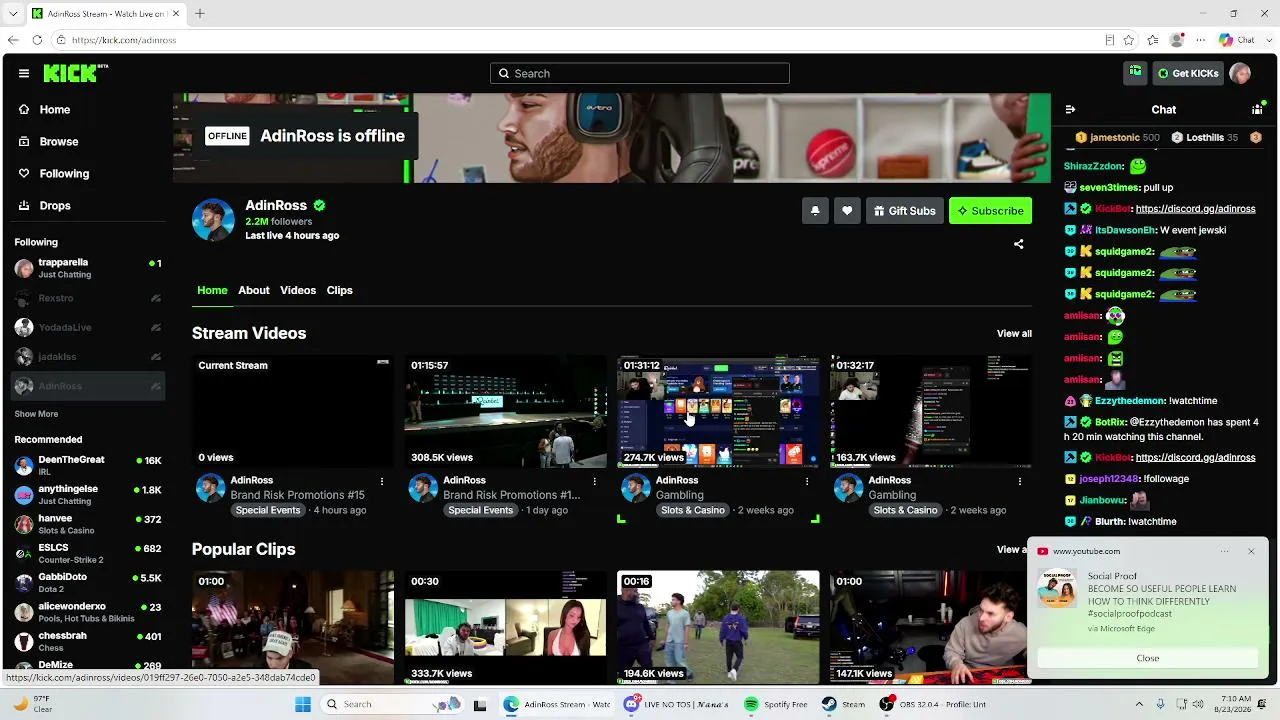Screen dimensions: 1280x720
Task: Click the KICK logo
Action: pyautogui.click(x=75, y=73)
